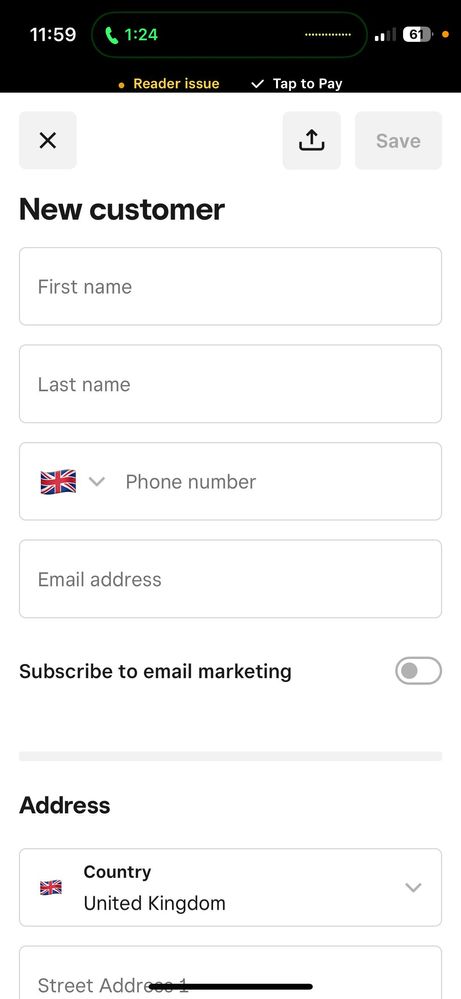
Task: Tap the clock time in status bar
Action: [53, 34]
